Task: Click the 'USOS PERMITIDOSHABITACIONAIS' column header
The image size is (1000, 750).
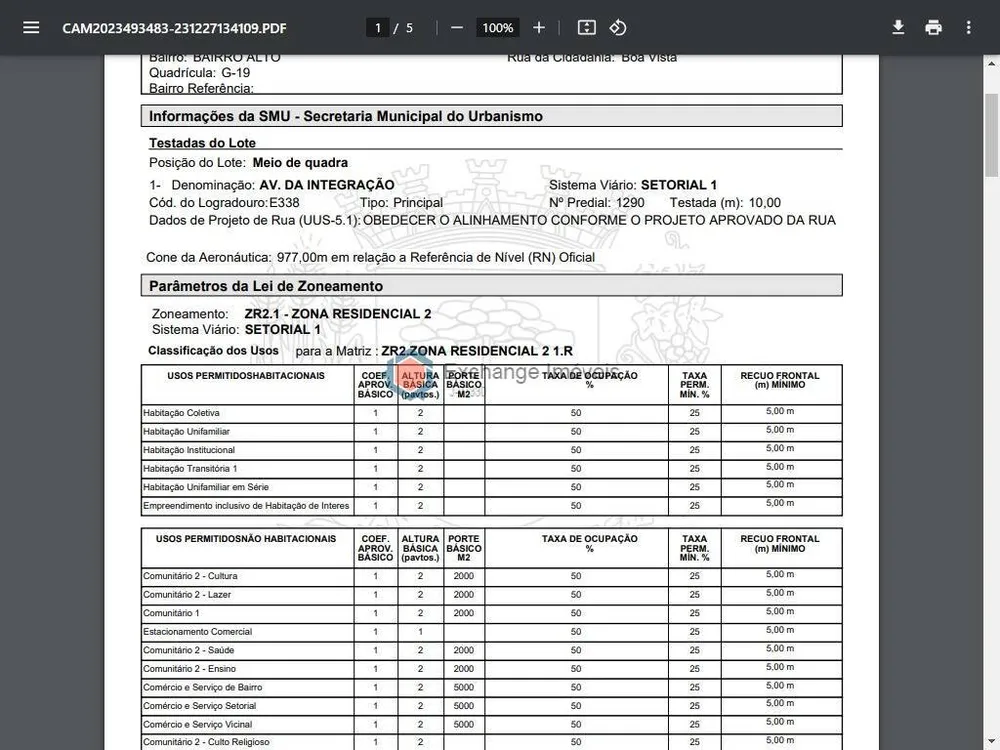Action: coord(246,376)
